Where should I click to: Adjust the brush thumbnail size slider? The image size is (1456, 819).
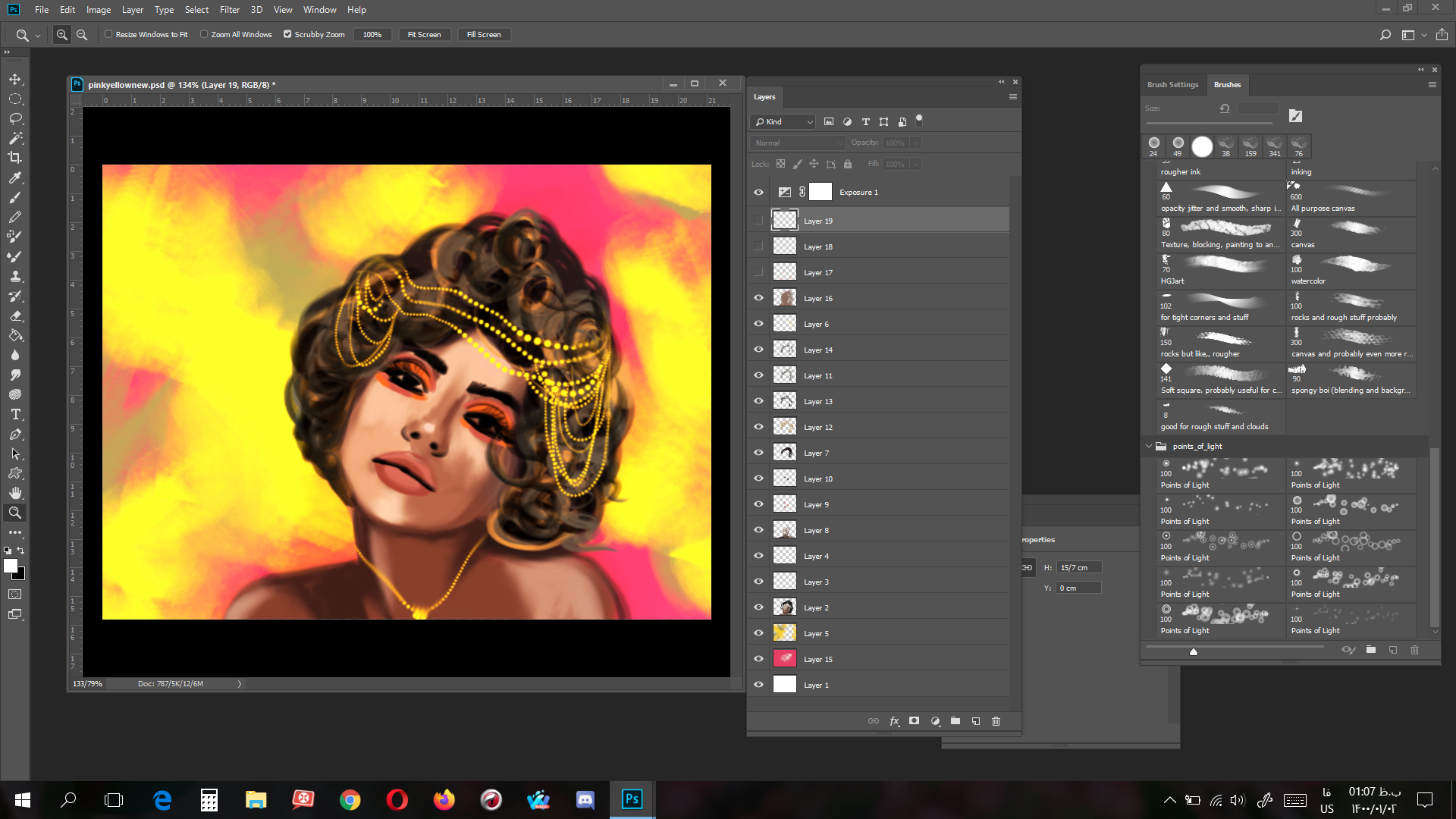pyautogui.click(x=1194, y=651)
